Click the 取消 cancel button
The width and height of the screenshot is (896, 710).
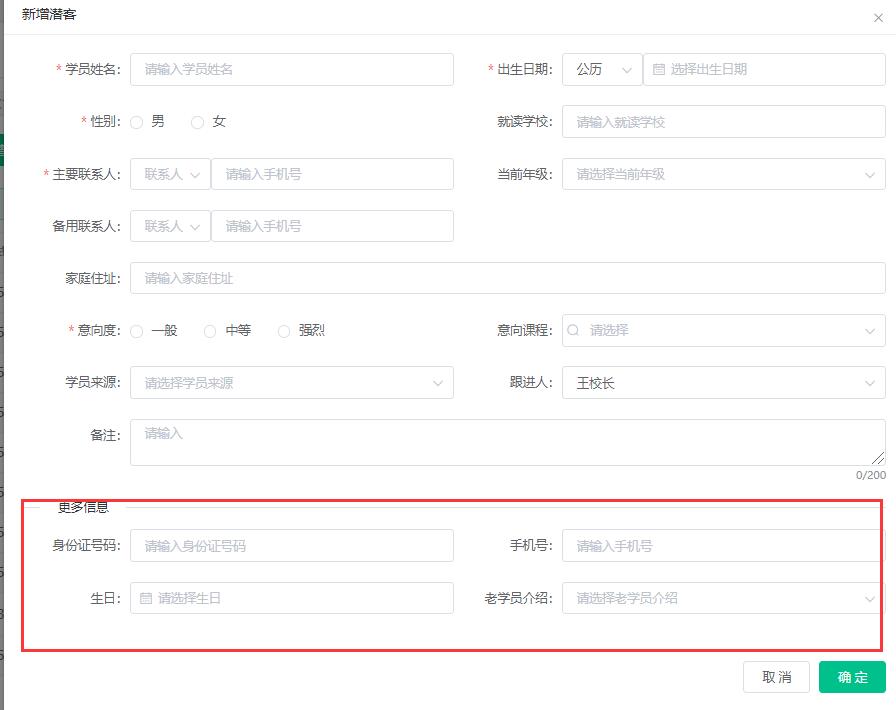pyautogui.click(x=777, y=677)
